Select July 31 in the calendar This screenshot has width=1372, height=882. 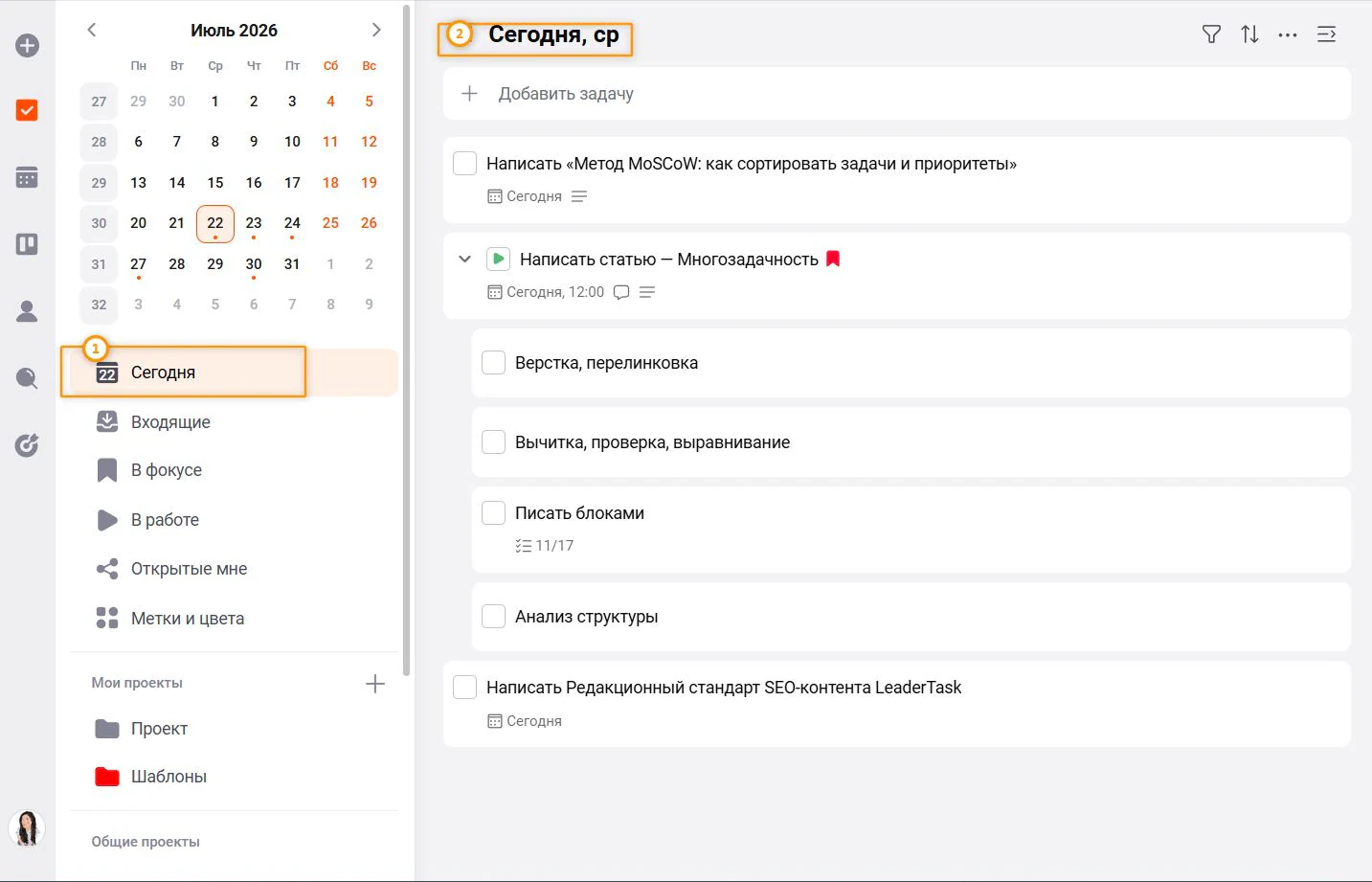tap(292, 264)
